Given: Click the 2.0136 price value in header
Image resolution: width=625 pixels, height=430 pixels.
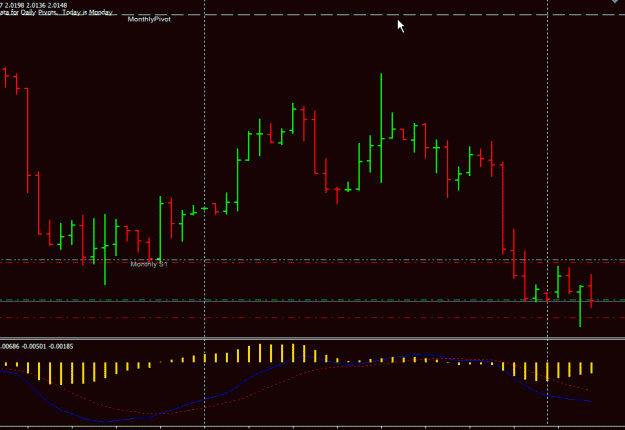Looking at the screenshot, I should click(x=36, y=6).
